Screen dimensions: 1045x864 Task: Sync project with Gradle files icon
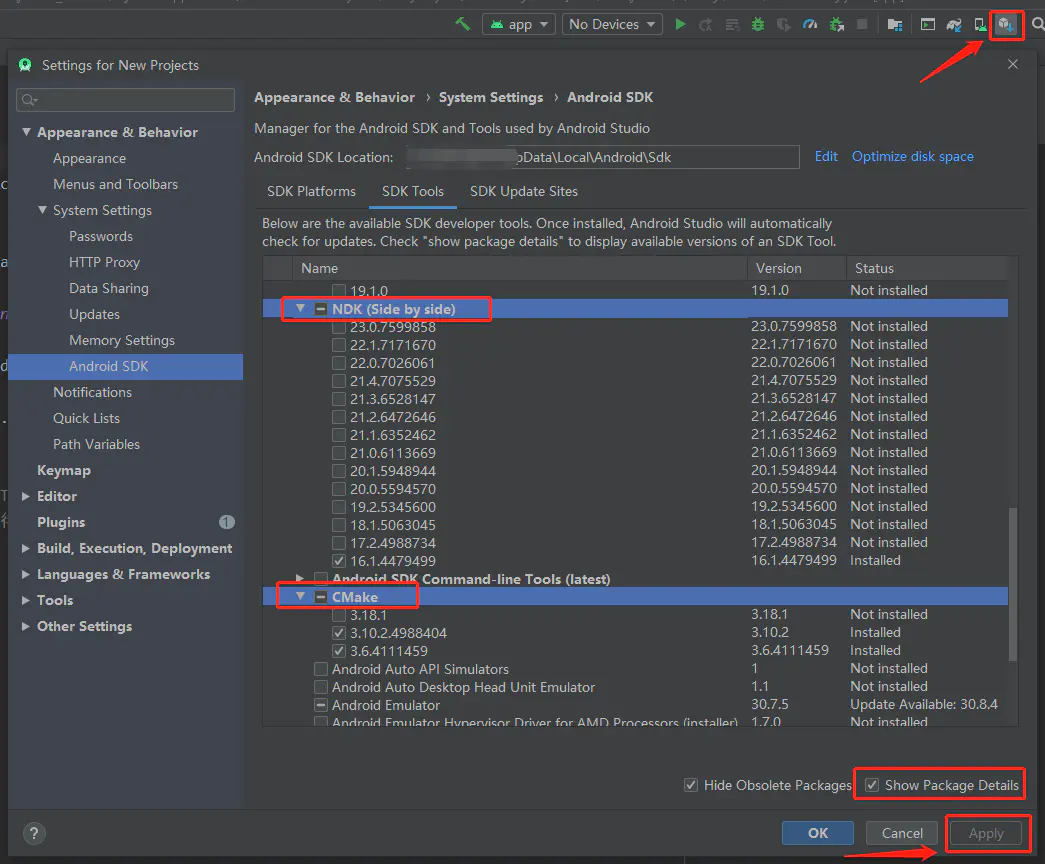click(954, 25)
